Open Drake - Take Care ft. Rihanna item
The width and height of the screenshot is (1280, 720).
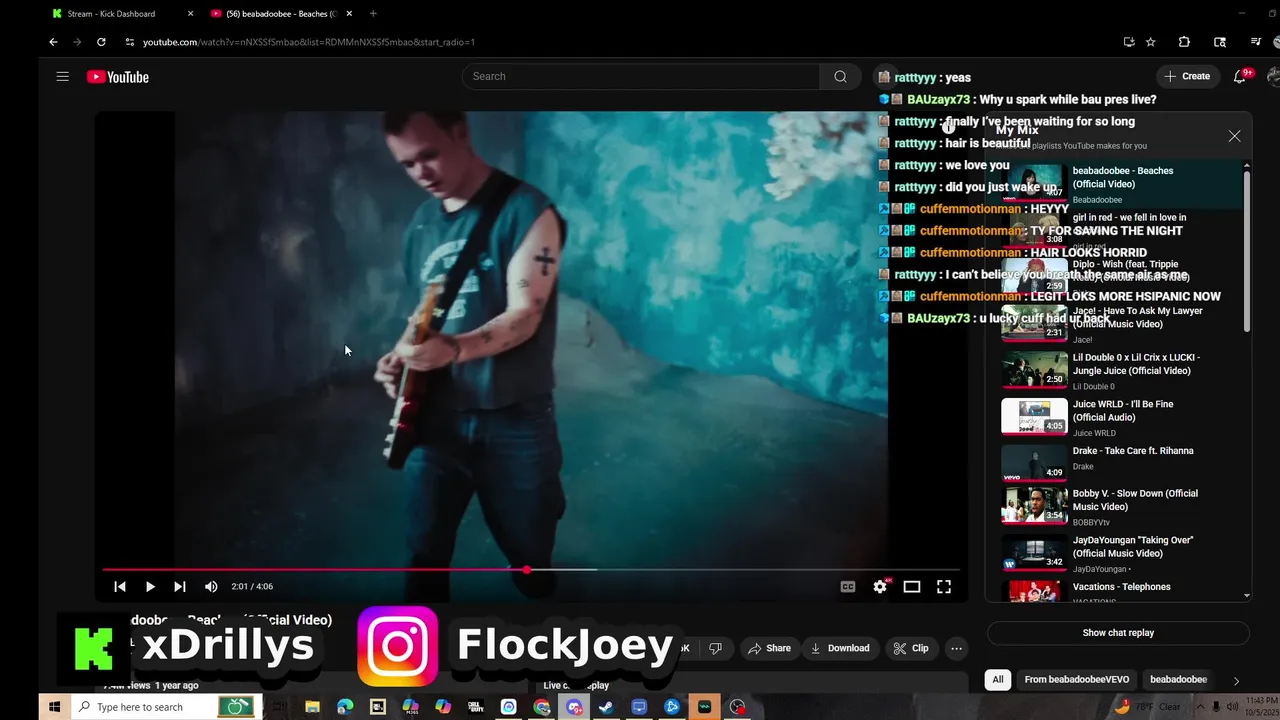coord(1120,461)
